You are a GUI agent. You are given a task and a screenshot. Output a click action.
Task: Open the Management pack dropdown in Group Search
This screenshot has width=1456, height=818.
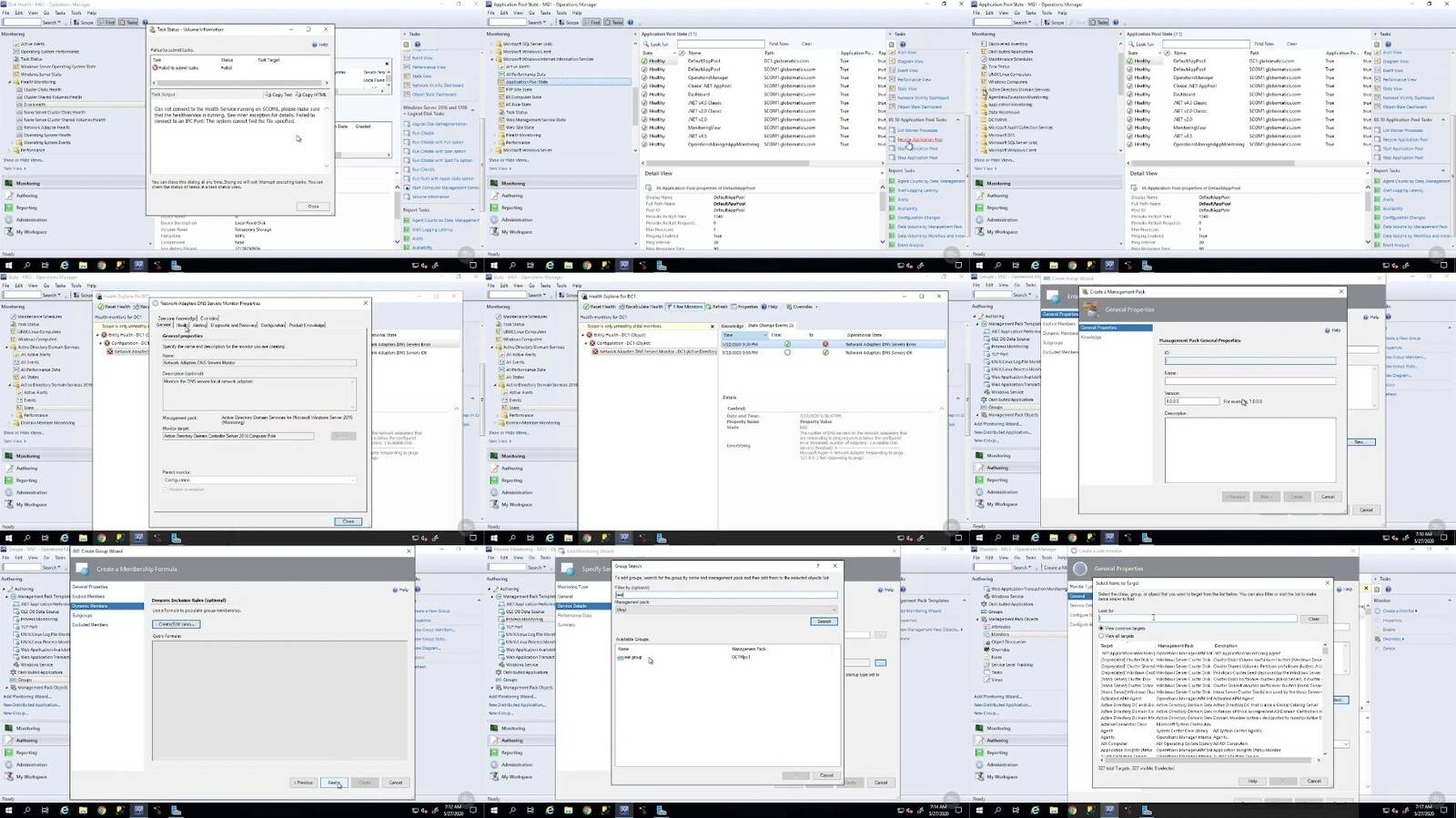tap(726, 610)
